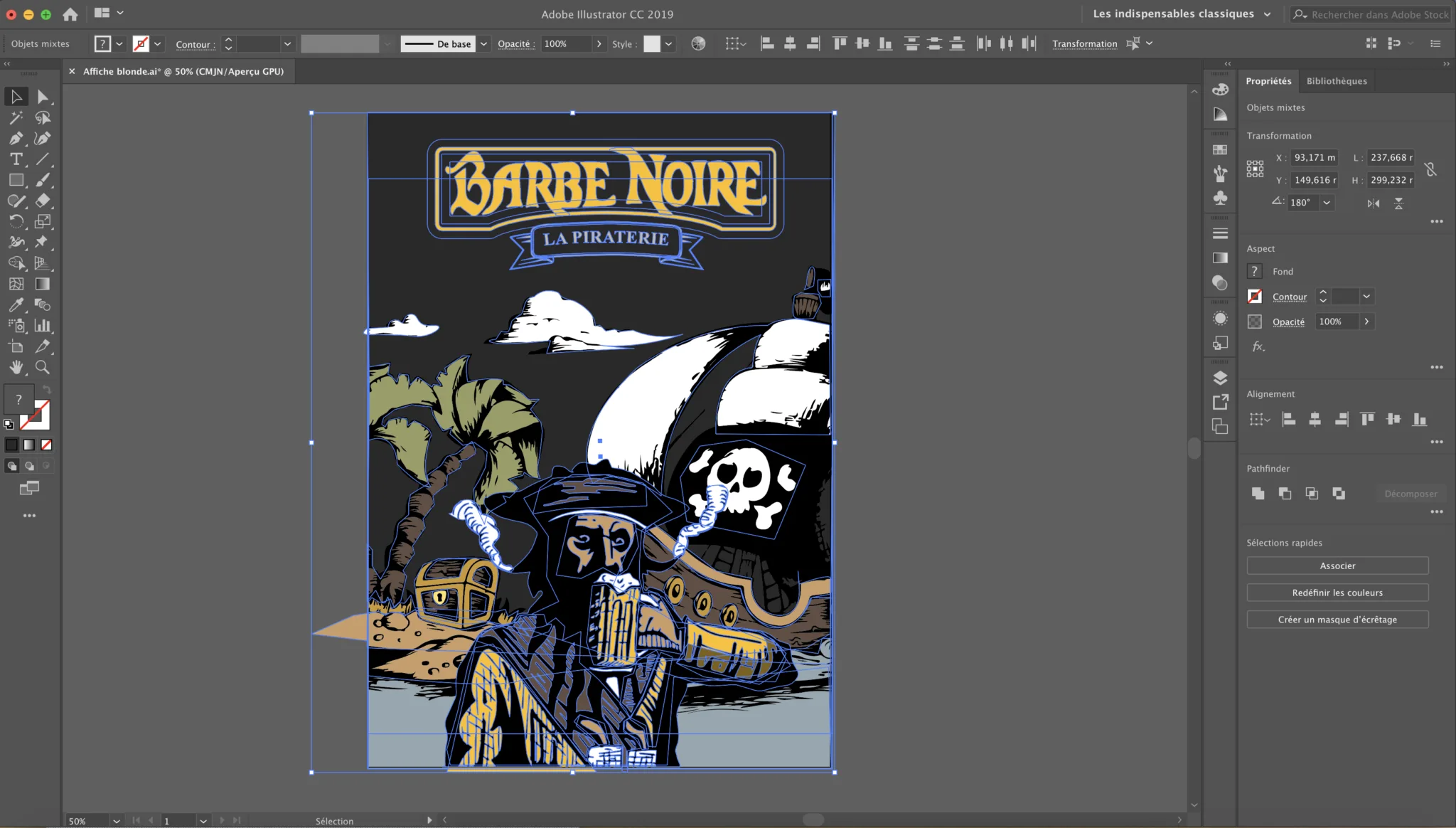Click the Recolor Artwork wheel icon
Viewport: 1456px width, 828px height.
click(698, 43)
